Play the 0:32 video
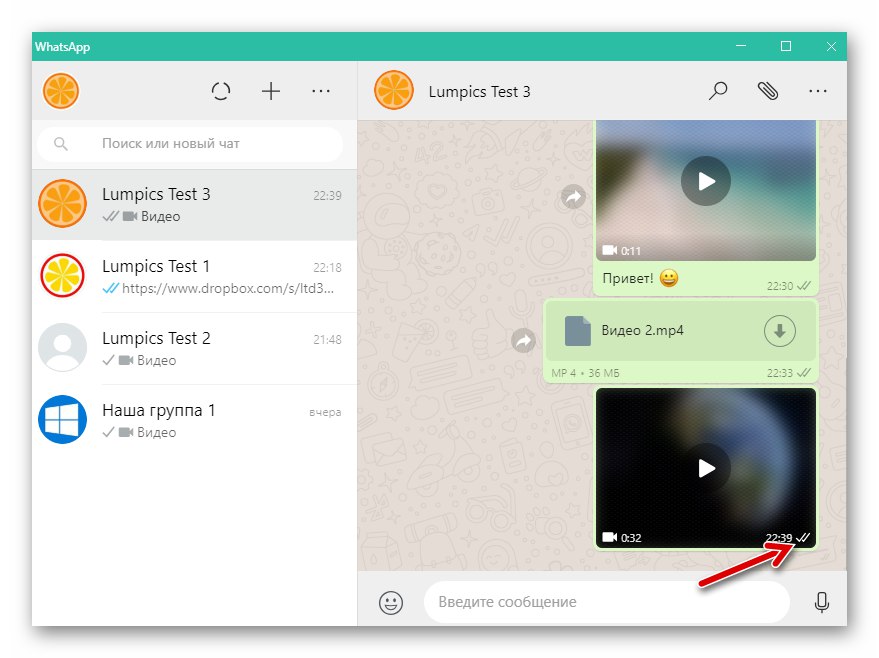The width and height of the screenshot is (879, 658). coord(706,468)
